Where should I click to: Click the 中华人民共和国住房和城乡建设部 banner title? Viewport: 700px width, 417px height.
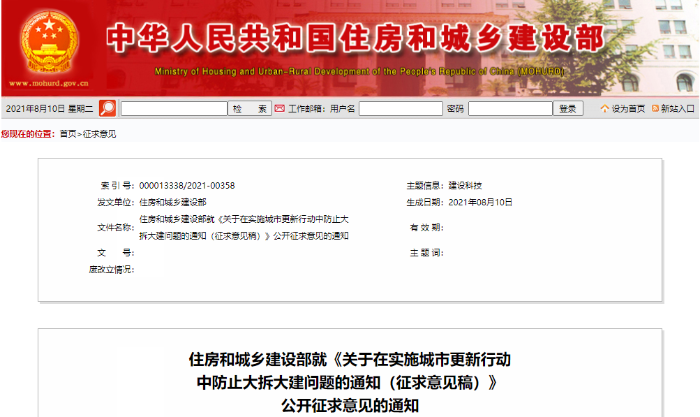(x=355, y=38)
